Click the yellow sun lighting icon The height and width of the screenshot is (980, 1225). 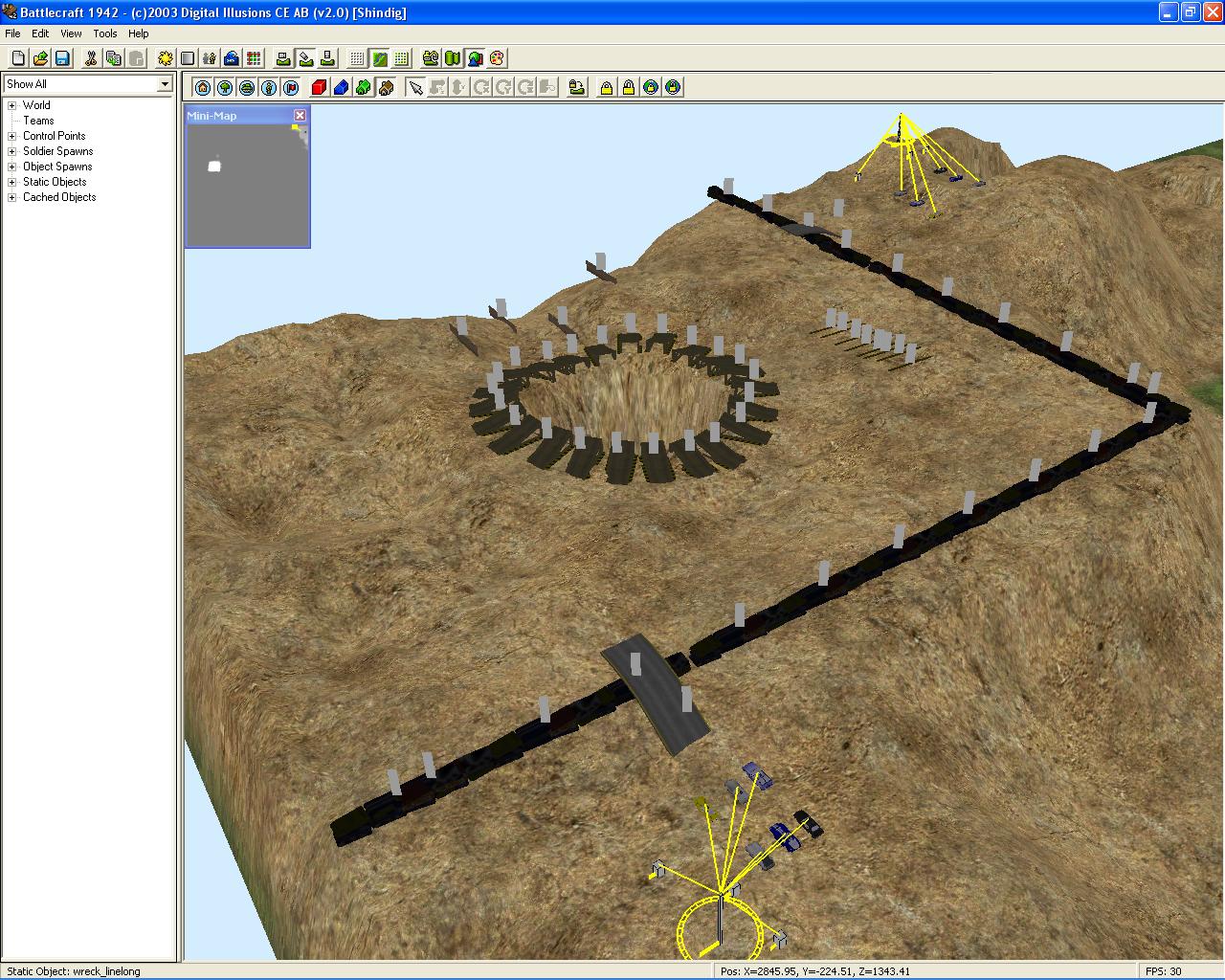click(x=166, y=58)
